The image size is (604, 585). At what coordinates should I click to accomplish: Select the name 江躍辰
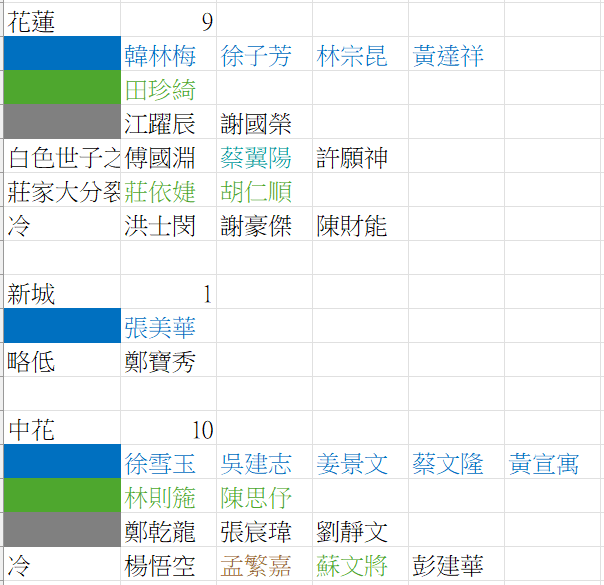click(x=160, y=124)
